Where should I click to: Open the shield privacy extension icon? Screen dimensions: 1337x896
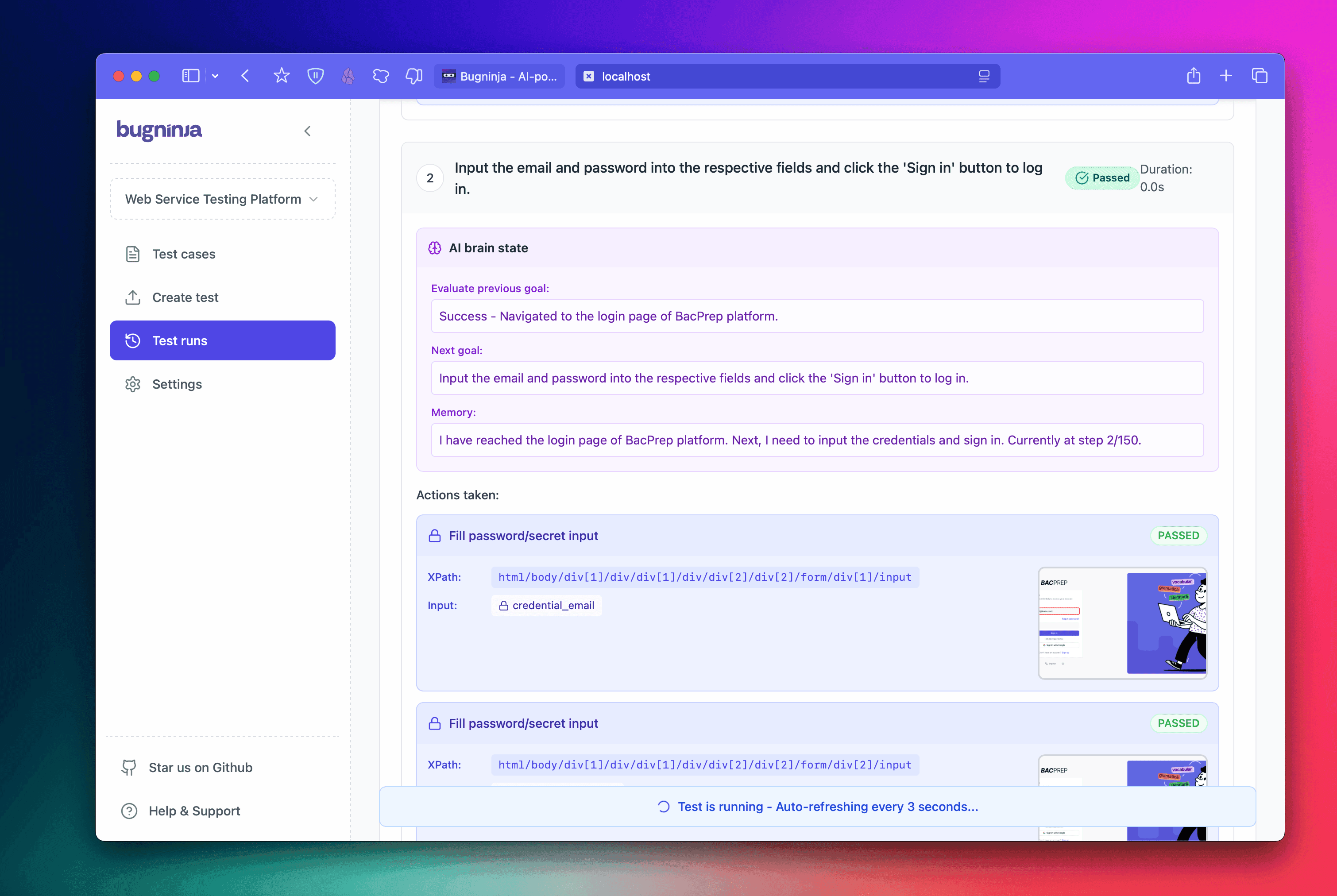315,76
